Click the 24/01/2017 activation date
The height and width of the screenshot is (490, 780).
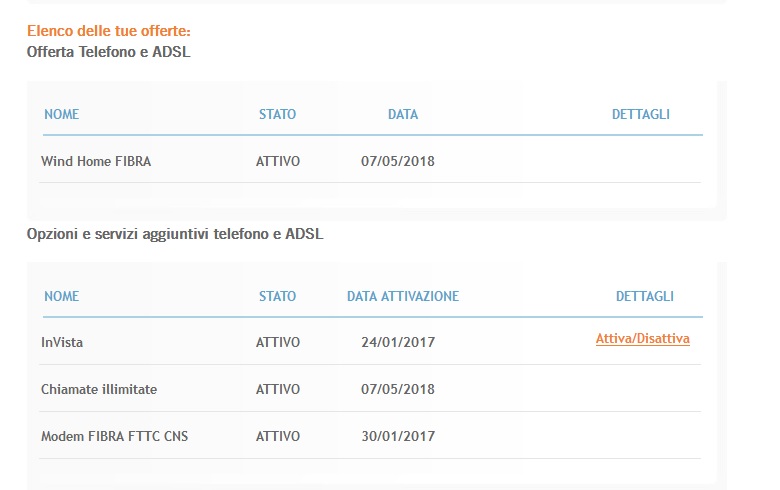click(x=398, y=342)
